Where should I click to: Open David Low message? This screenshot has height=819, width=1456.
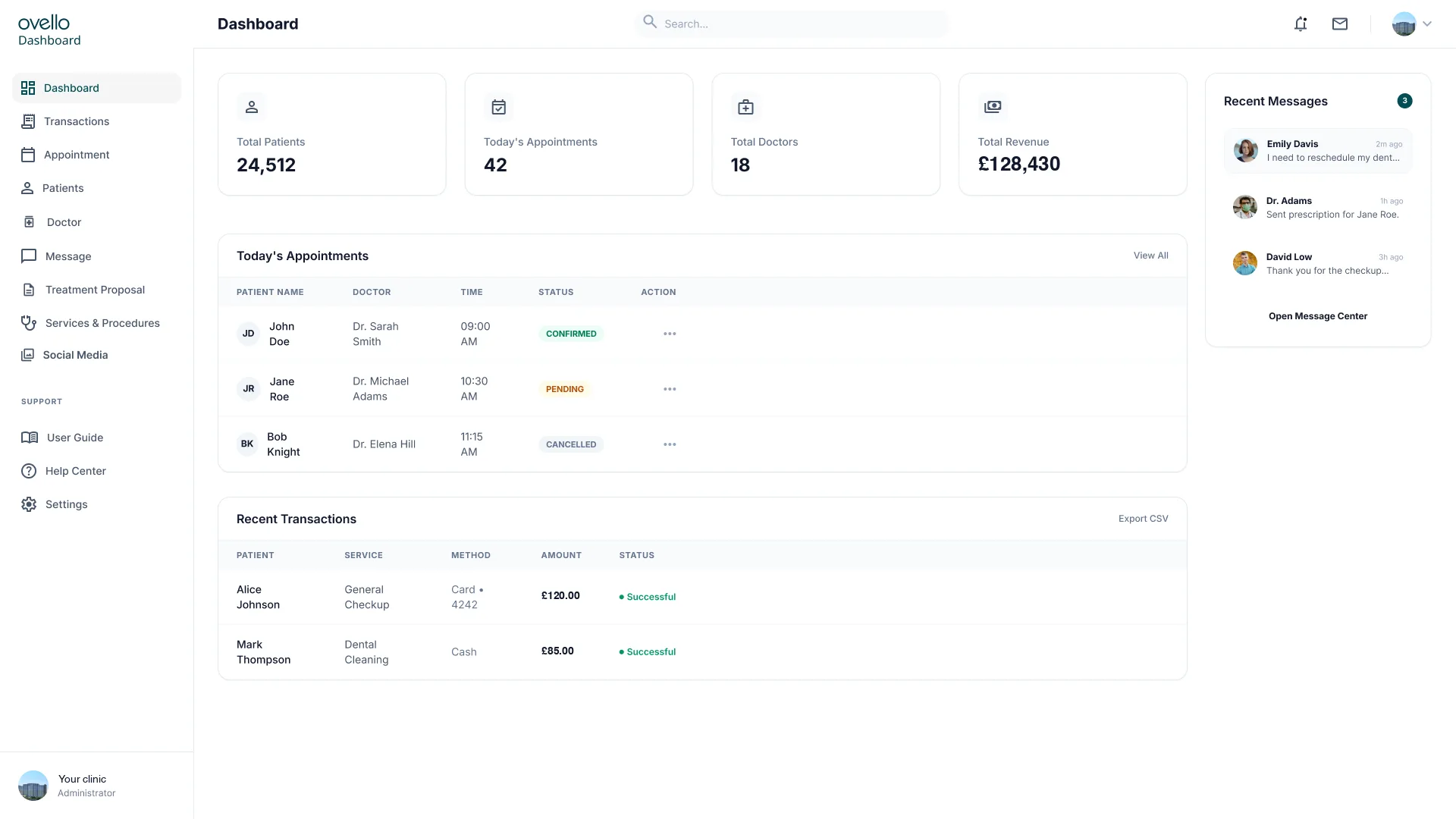pyautogui.click(x=1318, y=263)
